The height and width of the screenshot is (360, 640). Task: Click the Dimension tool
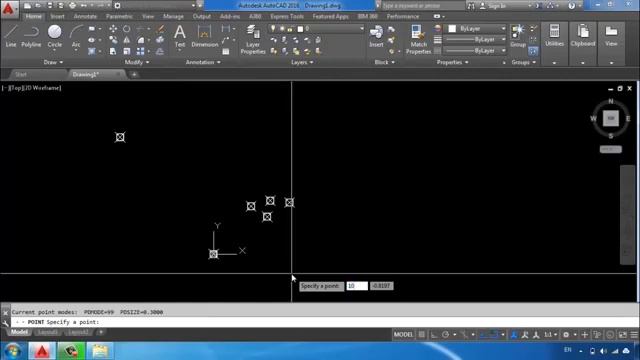204,36
